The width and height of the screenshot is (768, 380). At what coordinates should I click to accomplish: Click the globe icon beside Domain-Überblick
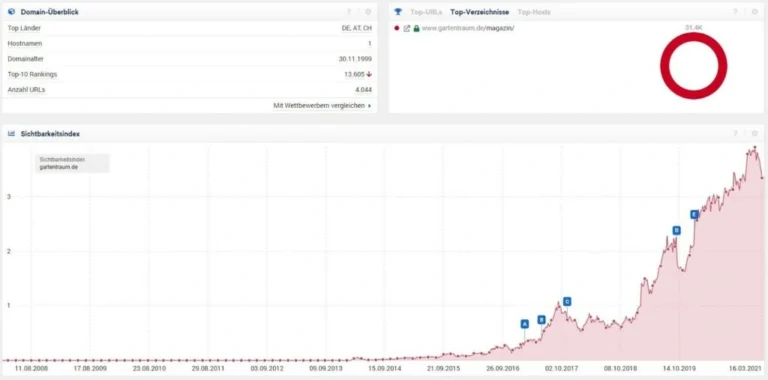tap(12, 12)
